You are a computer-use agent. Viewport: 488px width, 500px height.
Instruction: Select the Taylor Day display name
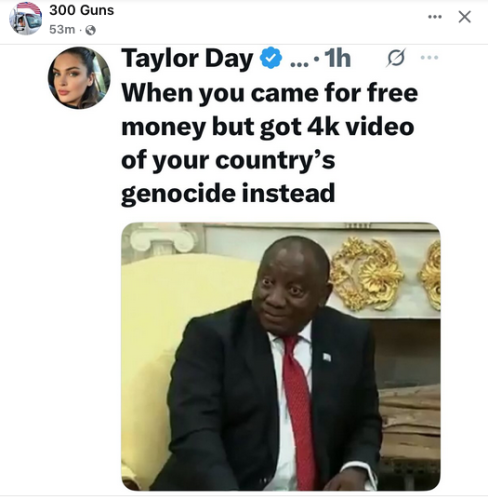(x=187, y=59)
